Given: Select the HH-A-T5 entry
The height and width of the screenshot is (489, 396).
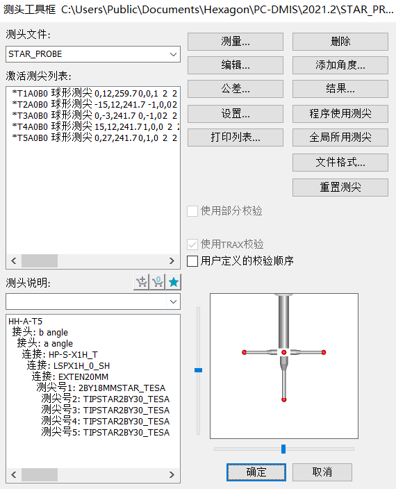Looking at the screenshot, I should (25, 321).
